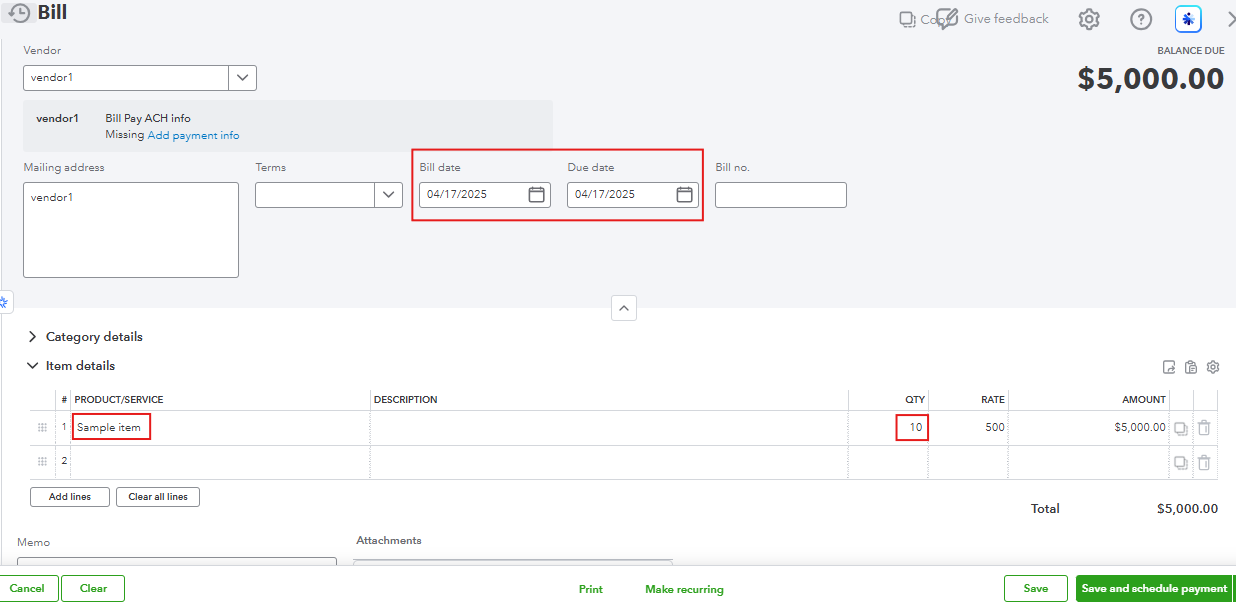
Task: Collapse the header with the up chevron
Action: [624, 308]
